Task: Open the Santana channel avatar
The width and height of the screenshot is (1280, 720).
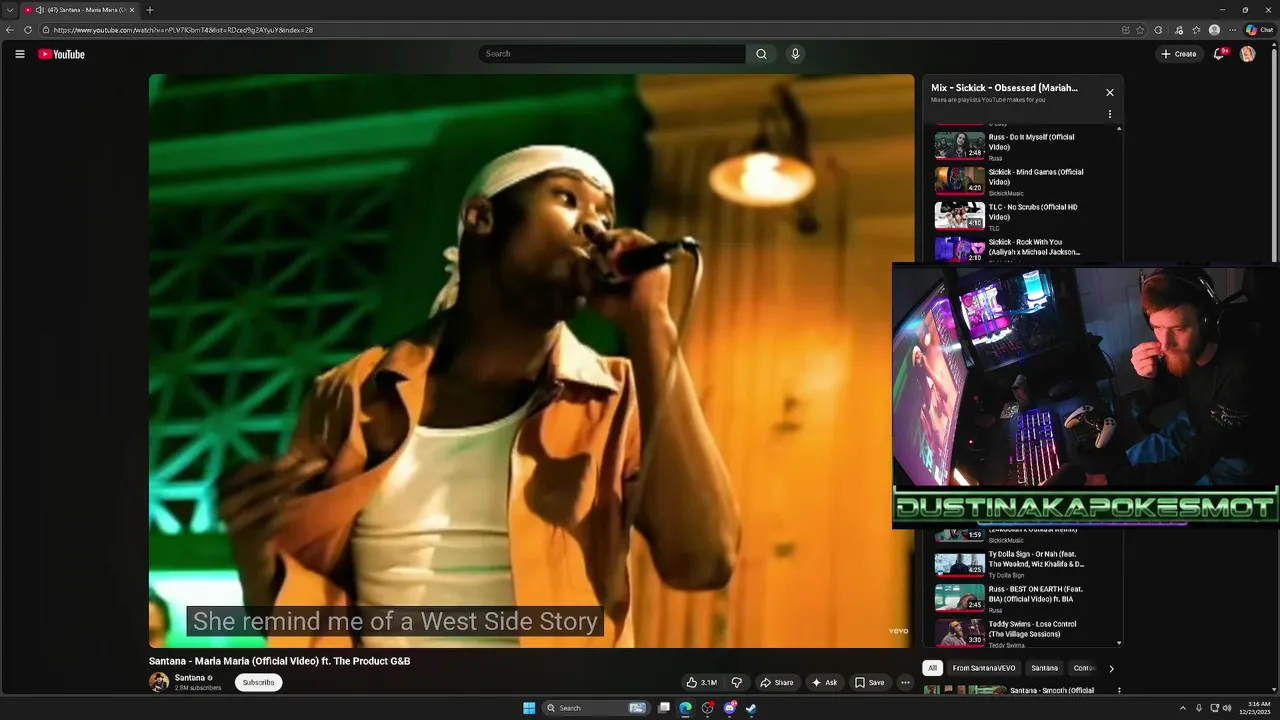Action: click(x=159, y=682)
